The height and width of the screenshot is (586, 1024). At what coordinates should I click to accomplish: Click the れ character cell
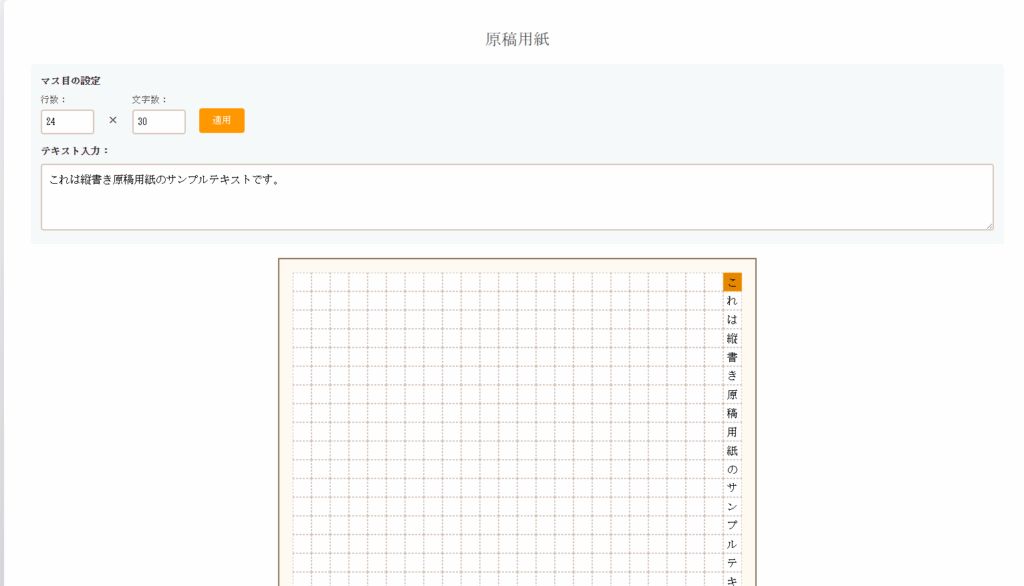[732, 301]
